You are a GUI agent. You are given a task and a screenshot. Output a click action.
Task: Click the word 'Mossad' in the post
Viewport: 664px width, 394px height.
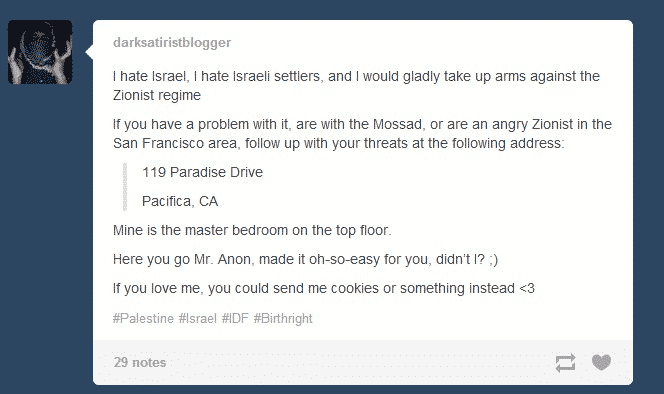tap(397, 124)
